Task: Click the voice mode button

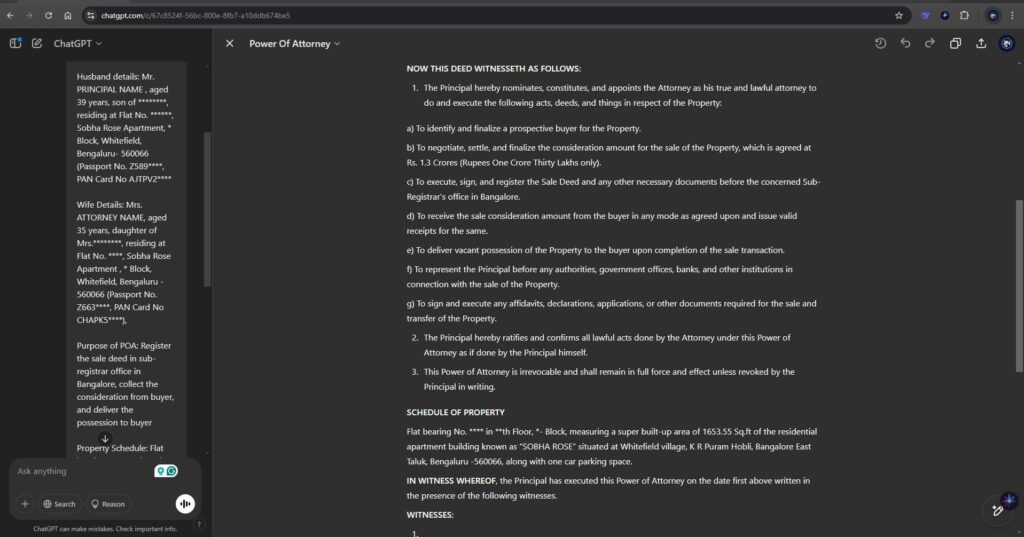Action: 185,504
